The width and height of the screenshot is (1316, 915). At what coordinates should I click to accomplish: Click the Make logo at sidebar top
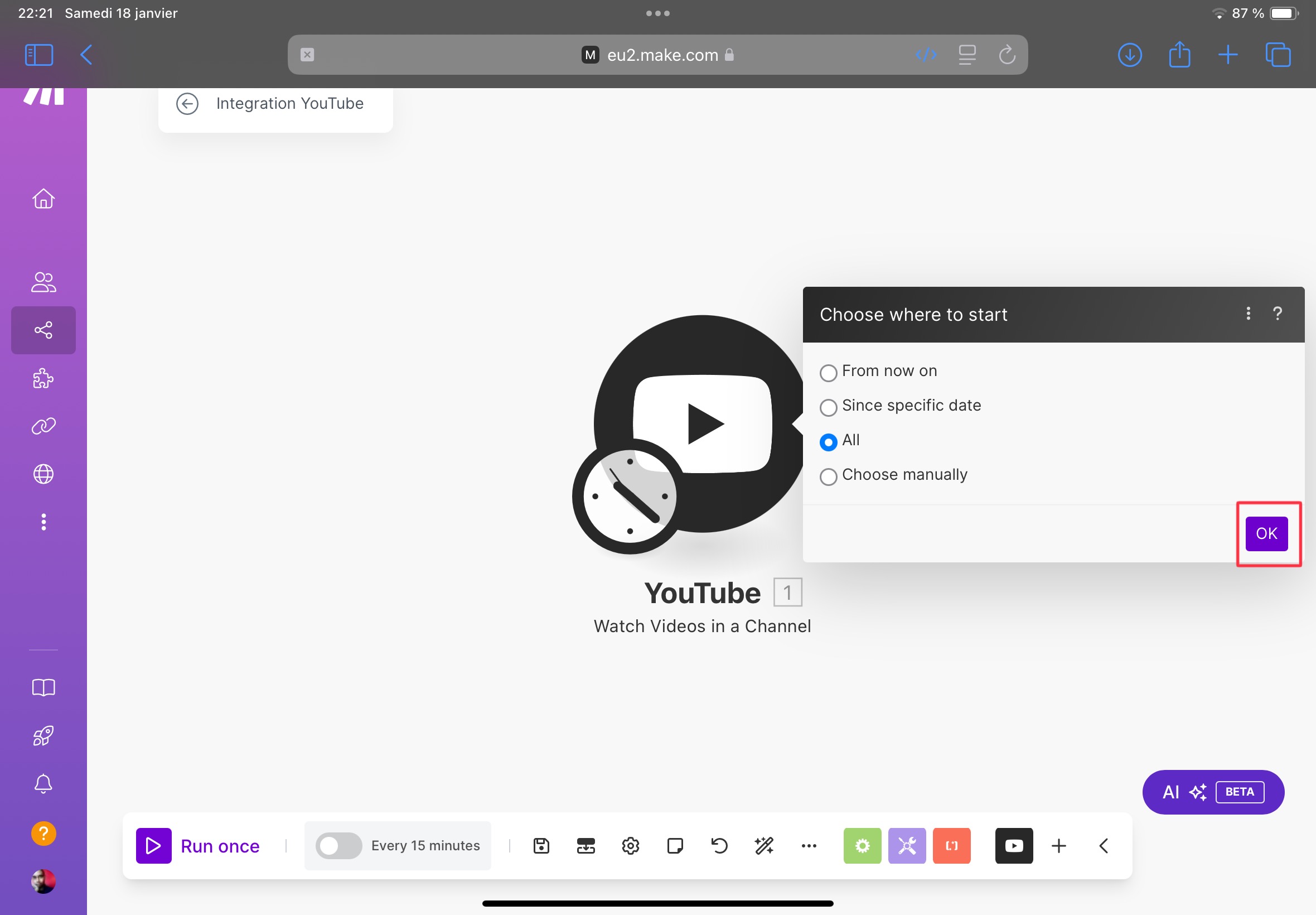coord(43,97)
